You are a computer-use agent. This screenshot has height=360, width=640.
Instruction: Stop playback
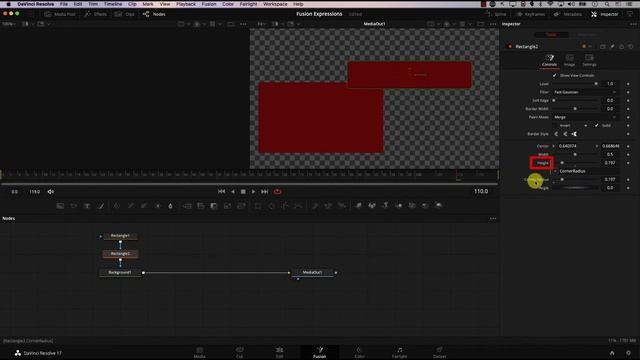pyautogui.click(x=243, y=191)
